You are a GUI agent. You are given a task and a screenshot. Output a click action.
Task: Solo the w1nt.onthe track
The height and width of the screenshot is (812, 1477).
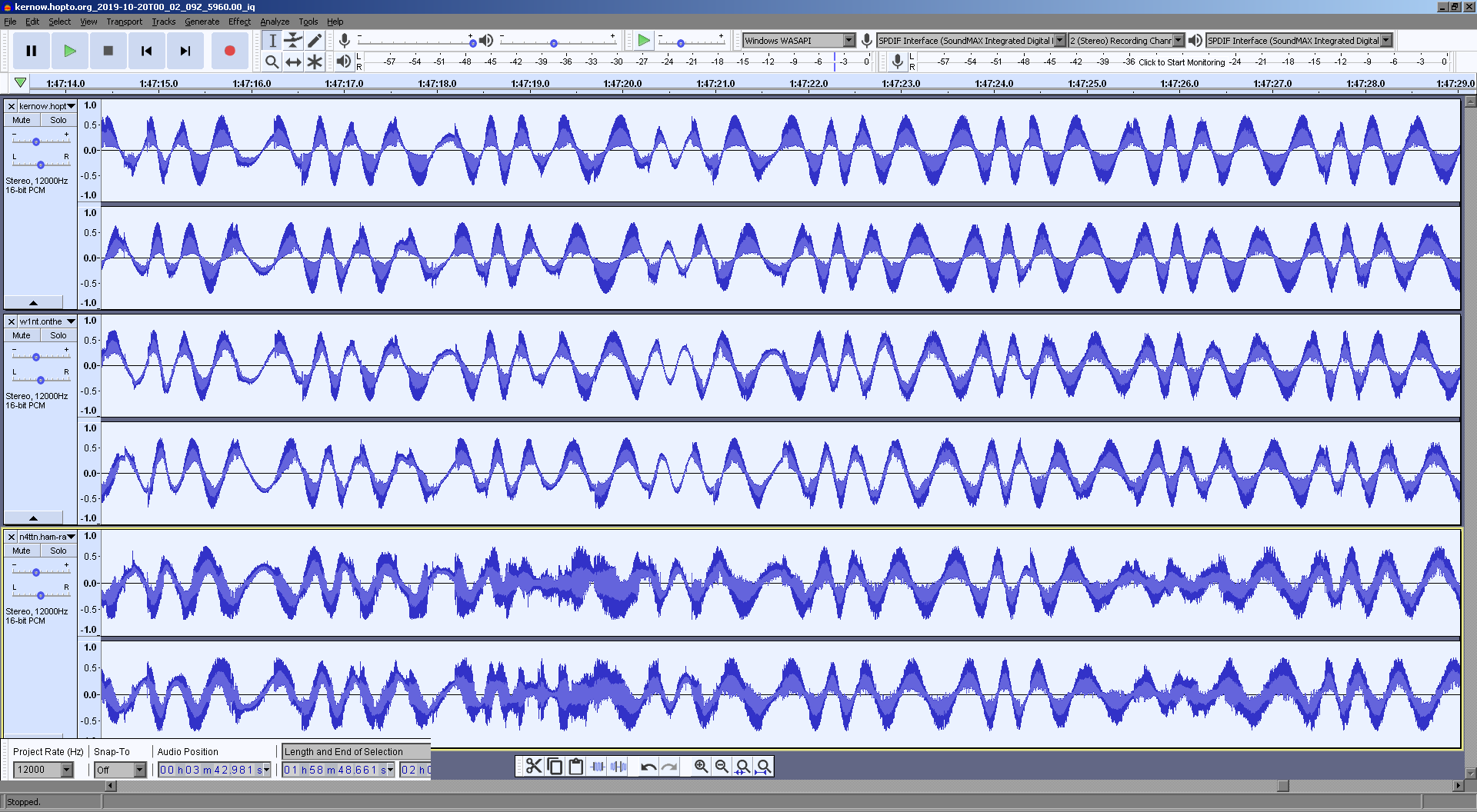[x=58, y=335]
